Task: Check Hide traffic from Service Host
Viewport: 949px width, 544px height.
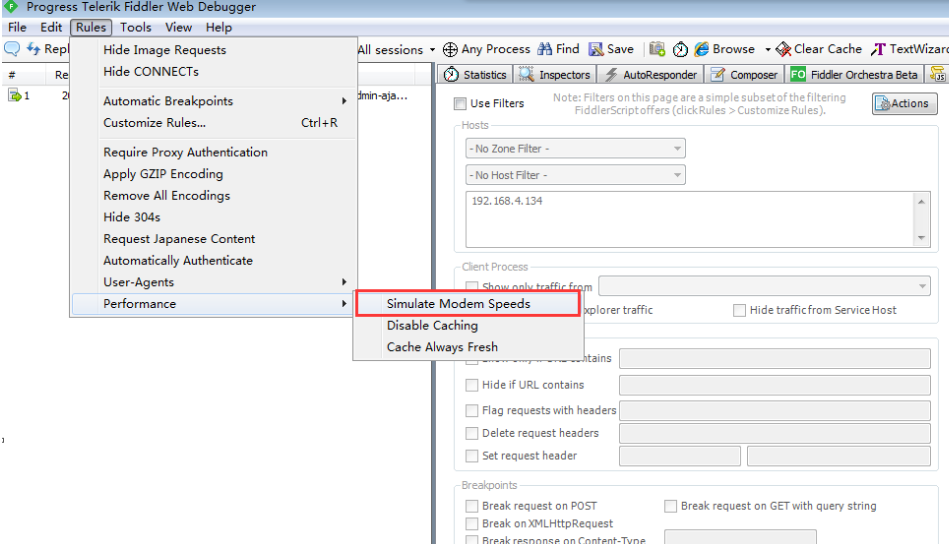Action: pyautogui.click(x=739, y=310)
